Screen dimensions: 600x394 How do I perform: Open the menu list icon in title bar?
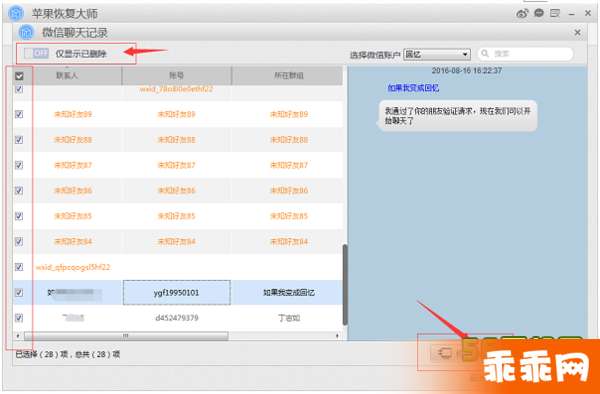point(555,13)
